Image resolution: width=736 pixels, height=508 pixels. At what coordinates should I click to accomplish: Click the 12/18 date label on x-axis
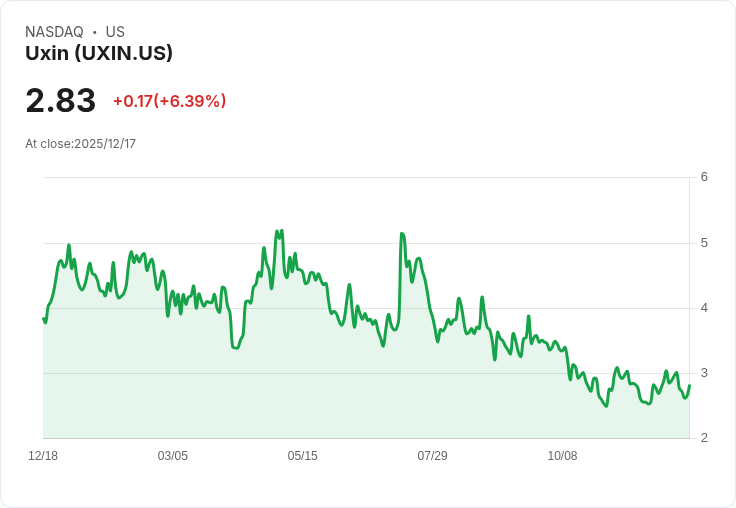click(x=43, y=455)
